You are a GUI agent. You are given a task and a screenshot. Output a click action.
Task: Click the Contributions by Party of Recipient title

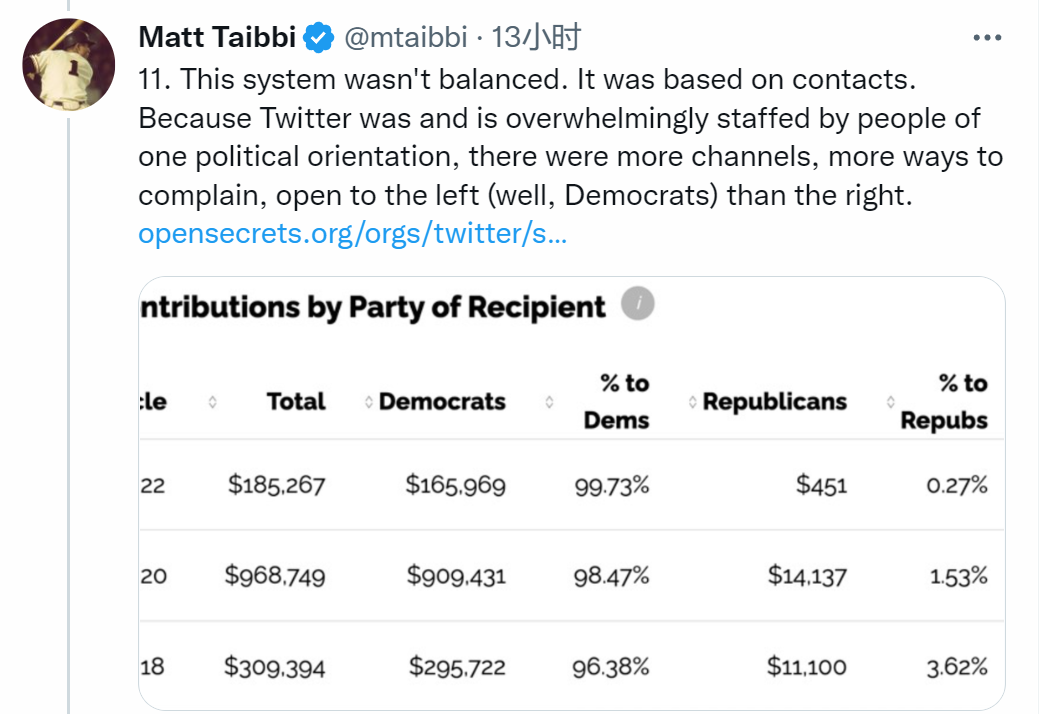[373, 307]
